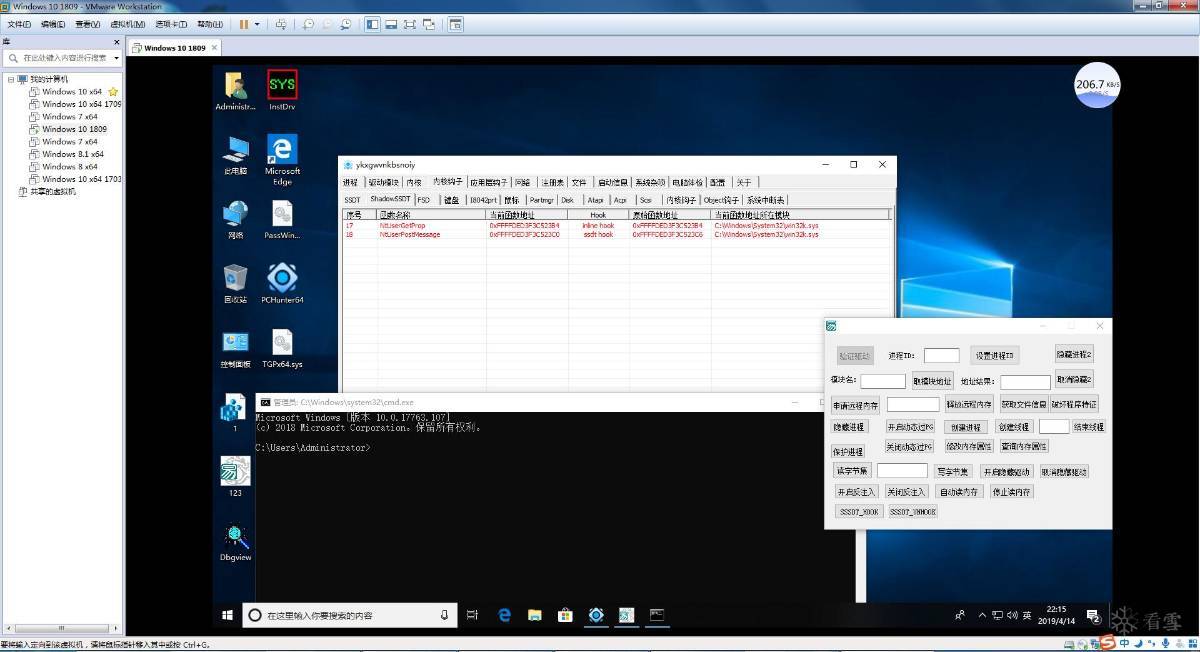This screenshot has width=1200, height=652.
Task: Select the PassWin desktop file icon
Action: [282, 219]
